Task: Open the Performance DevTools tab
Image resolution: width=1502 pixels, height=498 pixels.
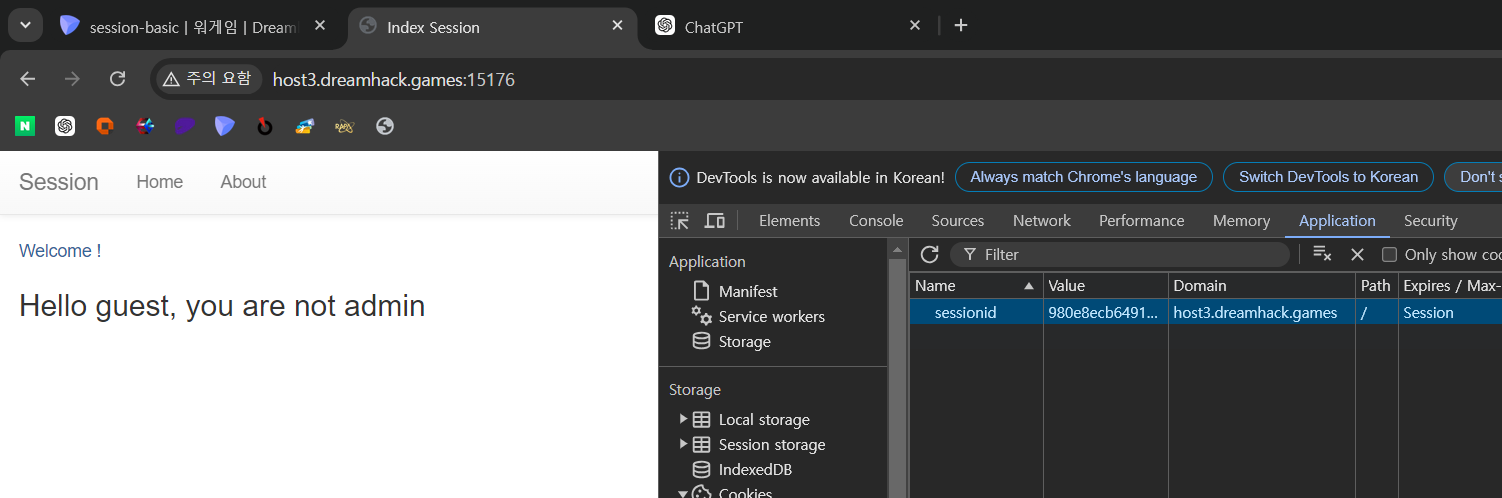Action: (1142, 221)
